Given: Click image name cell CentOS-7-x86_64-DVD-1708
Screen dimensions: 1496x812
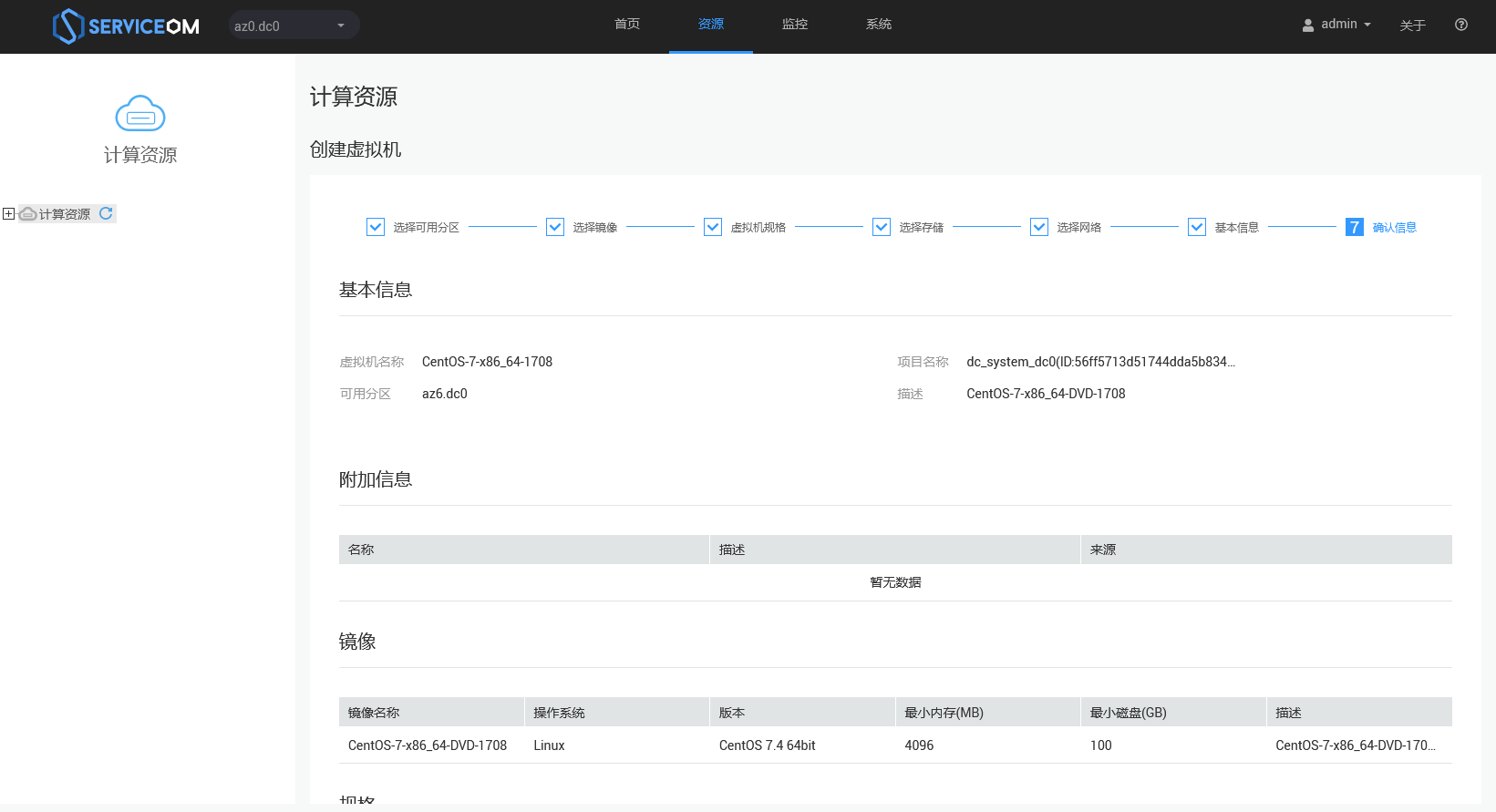Looking at the screenshot, I should point(428,745).
